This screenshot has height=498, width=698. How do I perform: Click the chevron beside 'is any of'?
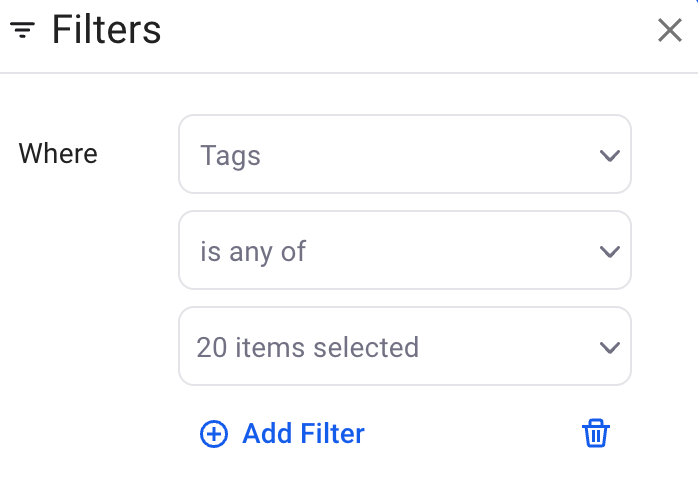coord(608,251)
